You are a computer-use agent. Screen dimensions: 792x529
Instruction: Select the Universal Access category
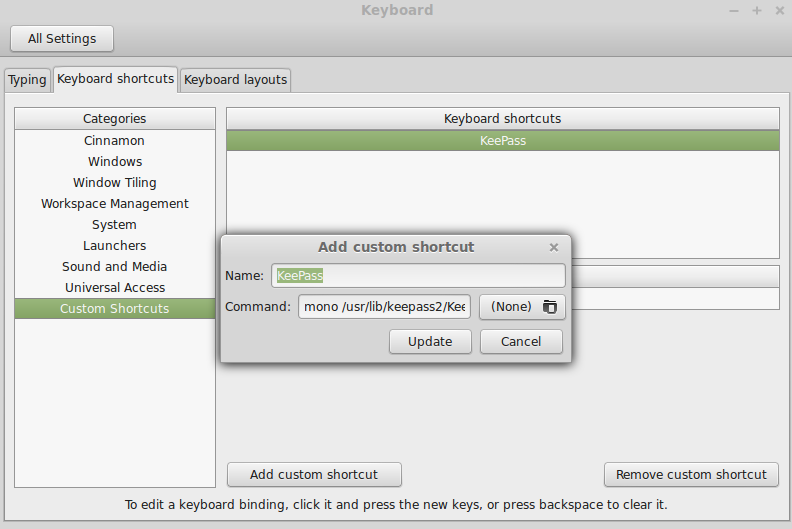114,288
